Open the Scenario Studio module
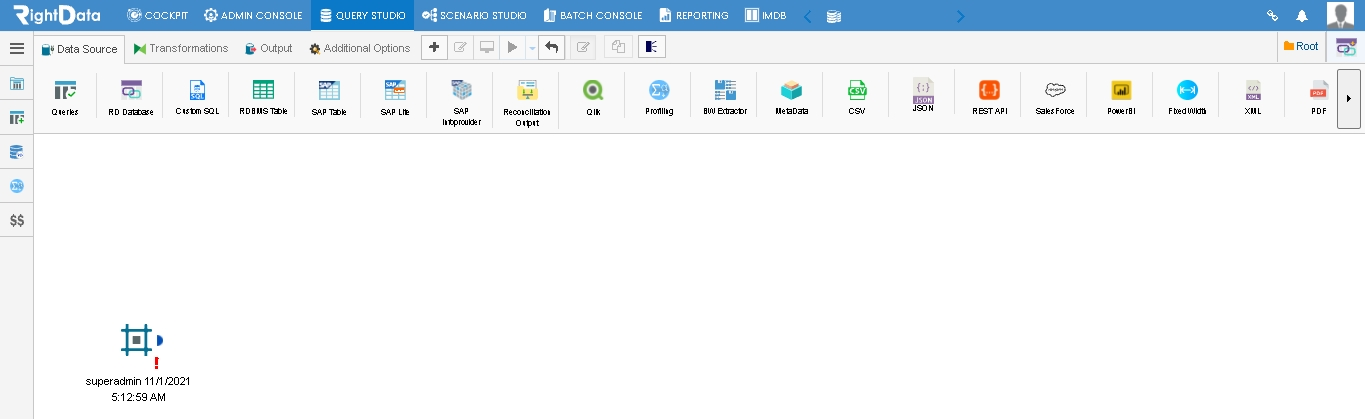The width and height of the screenshot is (1365, 419). coord(475,15)
